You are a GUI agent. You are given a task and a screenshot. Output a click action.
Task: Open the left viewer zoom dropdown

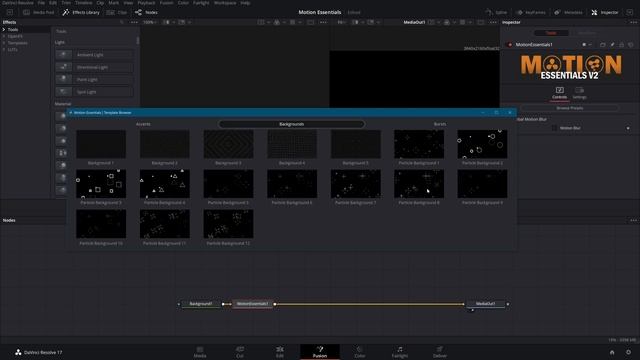[149, 22]
